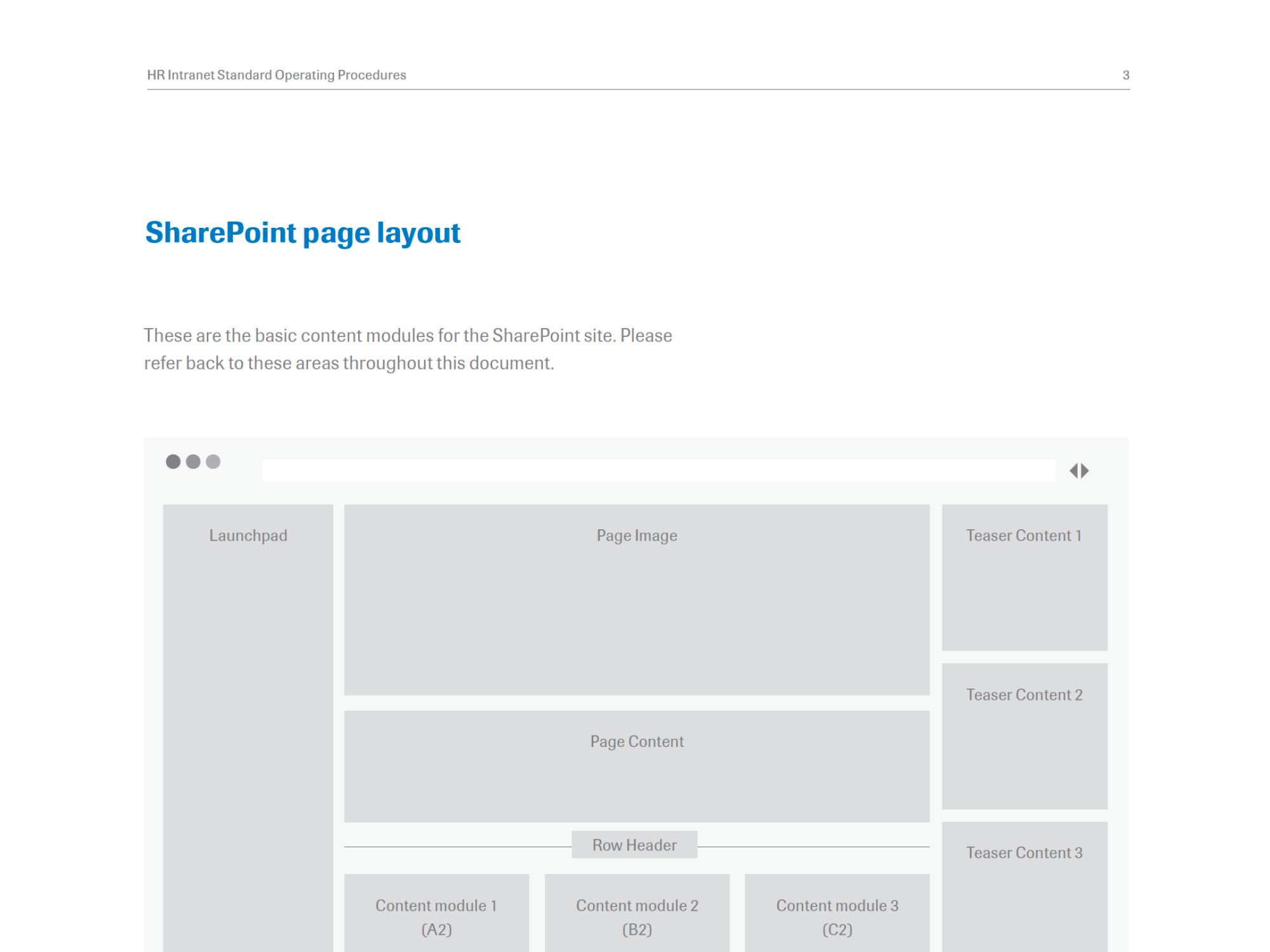Click the third light-gray window dot
Screen dimensions: 1270x952
(x=213, y=461)
